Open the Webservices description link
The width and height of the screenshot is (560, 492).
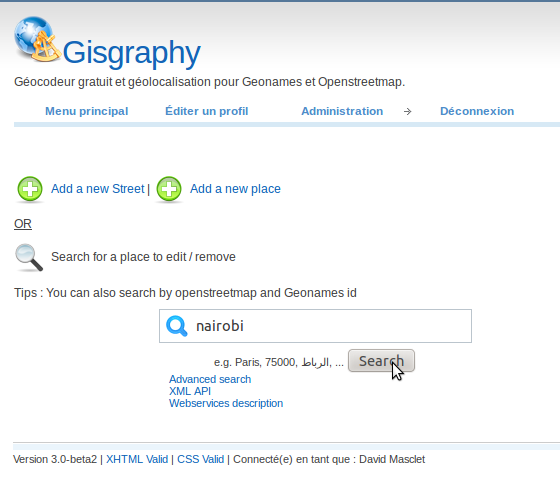[226, 403]
